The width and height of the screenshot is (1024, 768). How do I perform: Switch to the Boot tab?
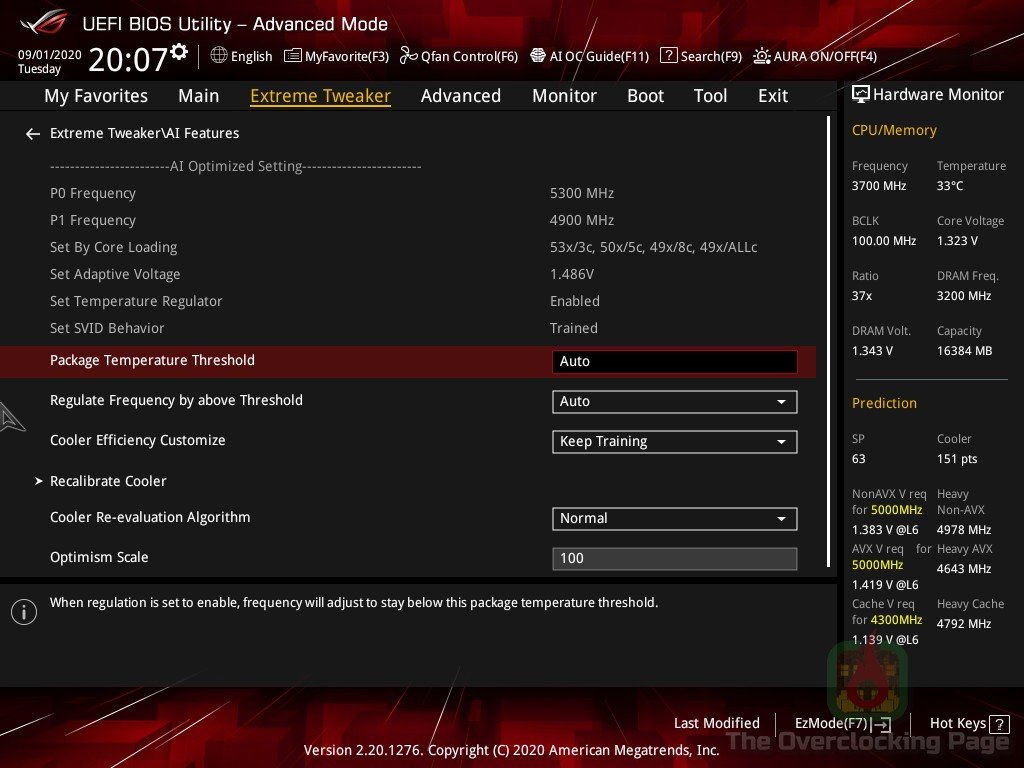tap(645, 95)
